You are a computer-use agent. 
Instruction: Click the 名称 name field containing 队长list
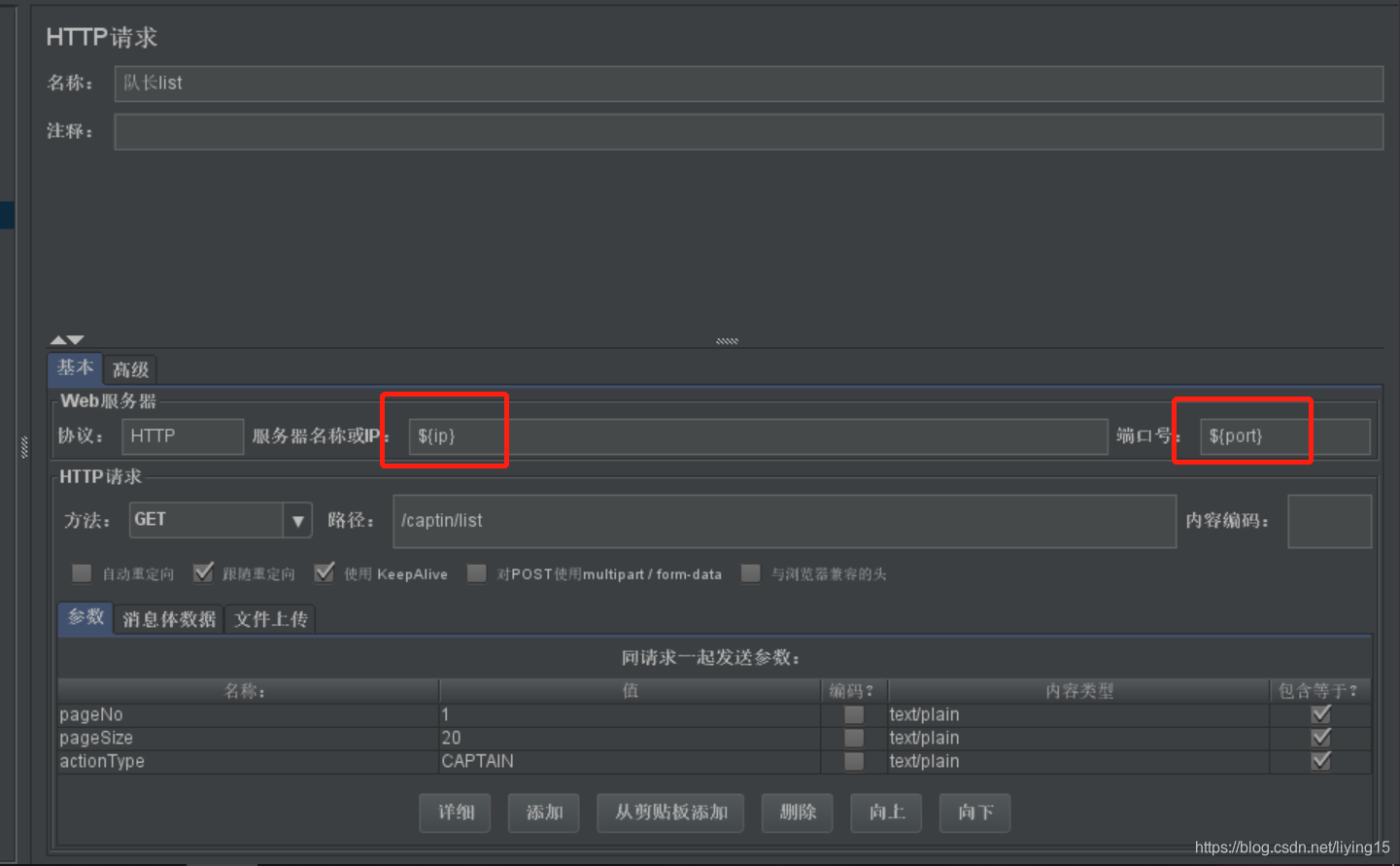coord(748,84)
